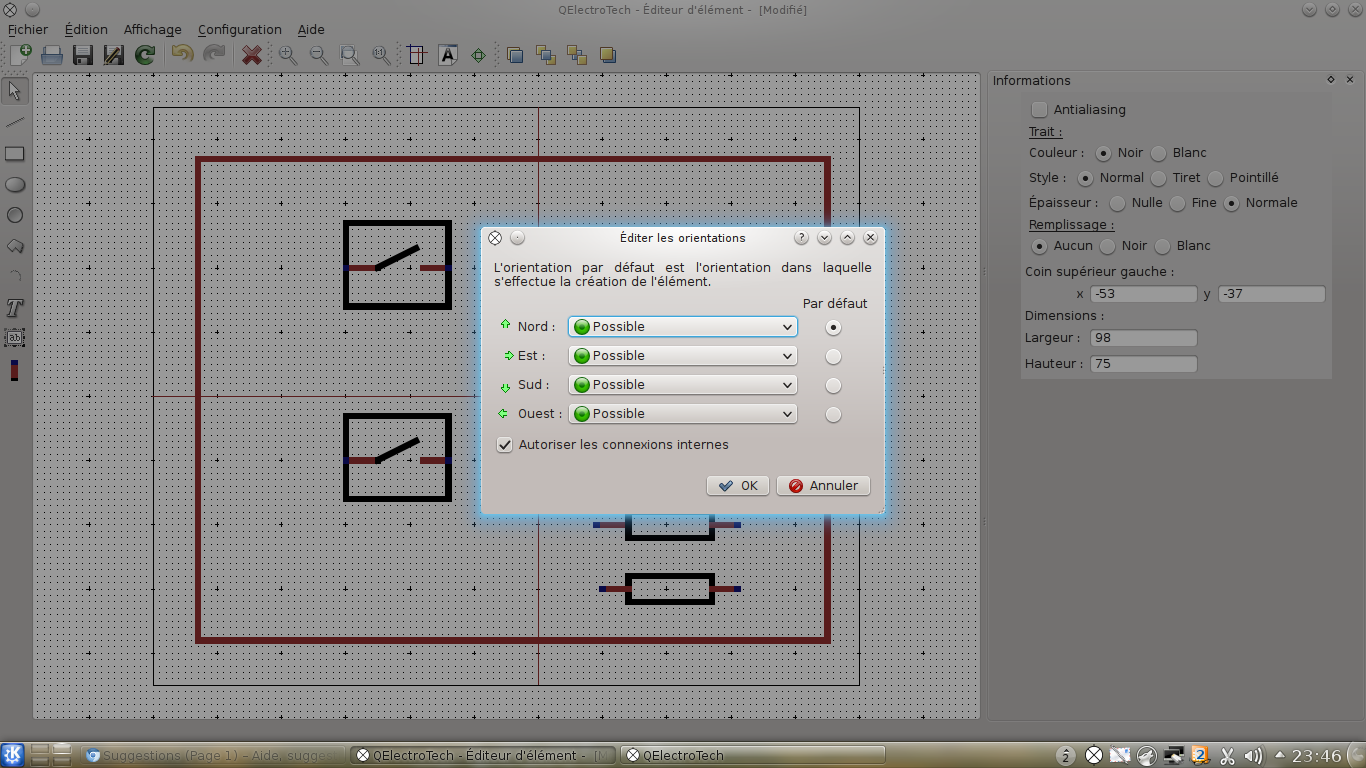The width and height of the screenshot is (1366, 768).
Task: Click the Hauteur input field
Action: pyautogui.click(x=1143, y=364)
